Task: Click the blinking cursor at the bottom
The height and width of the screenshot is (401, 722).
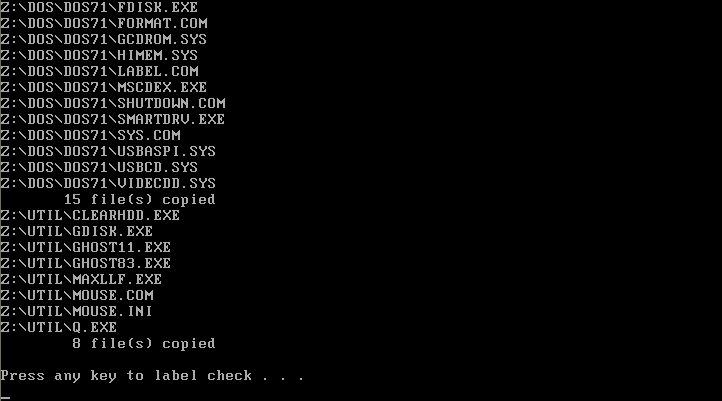Action: 5,397
